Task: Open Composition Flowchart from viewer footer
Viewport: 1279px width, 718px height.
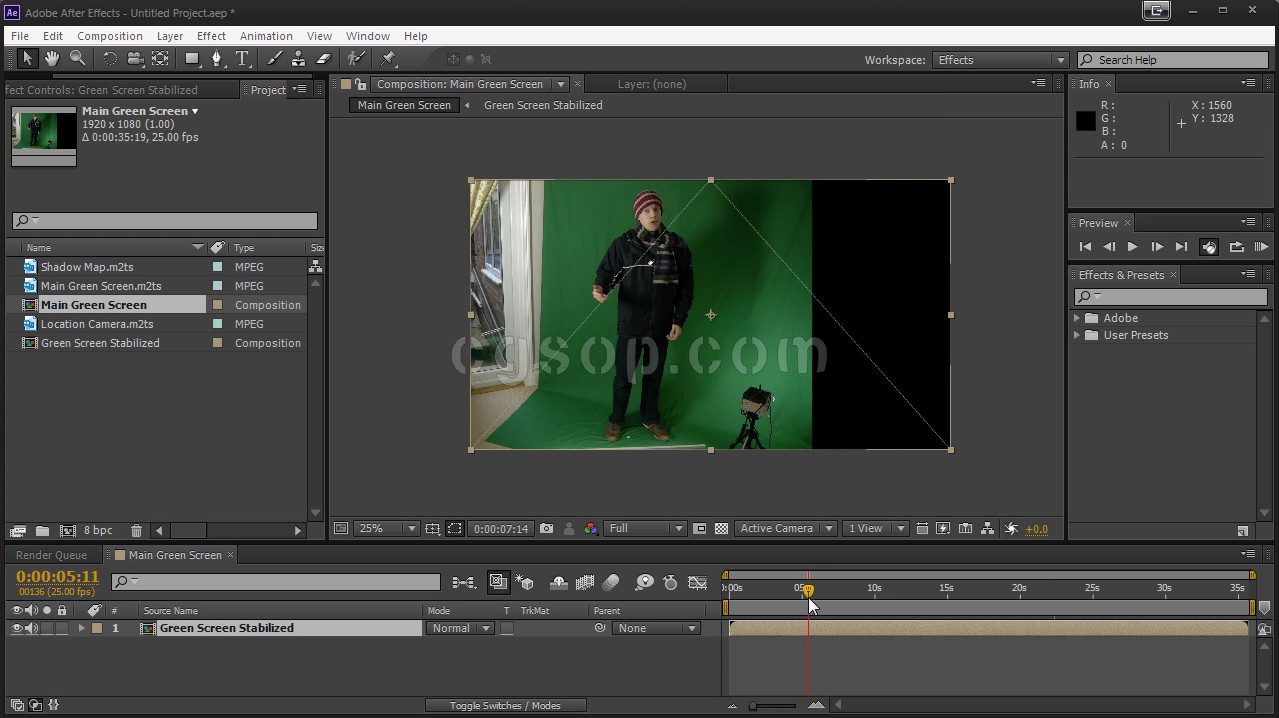Action: tap(987, 528)
